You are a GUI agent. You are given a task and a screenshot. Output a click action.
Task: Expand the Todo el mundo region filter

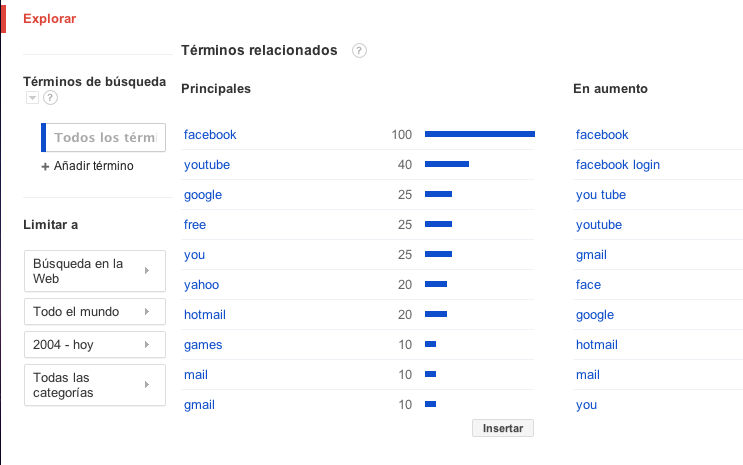point(93,312)
